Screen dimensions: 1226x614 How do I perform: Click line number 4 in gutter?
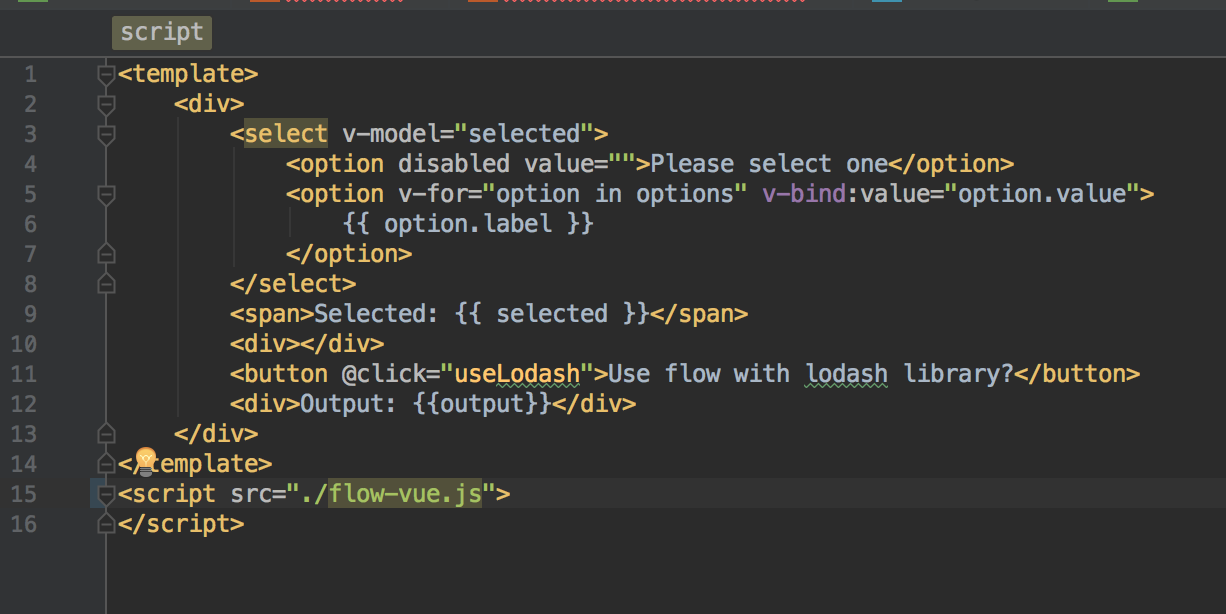pos(29,164)
